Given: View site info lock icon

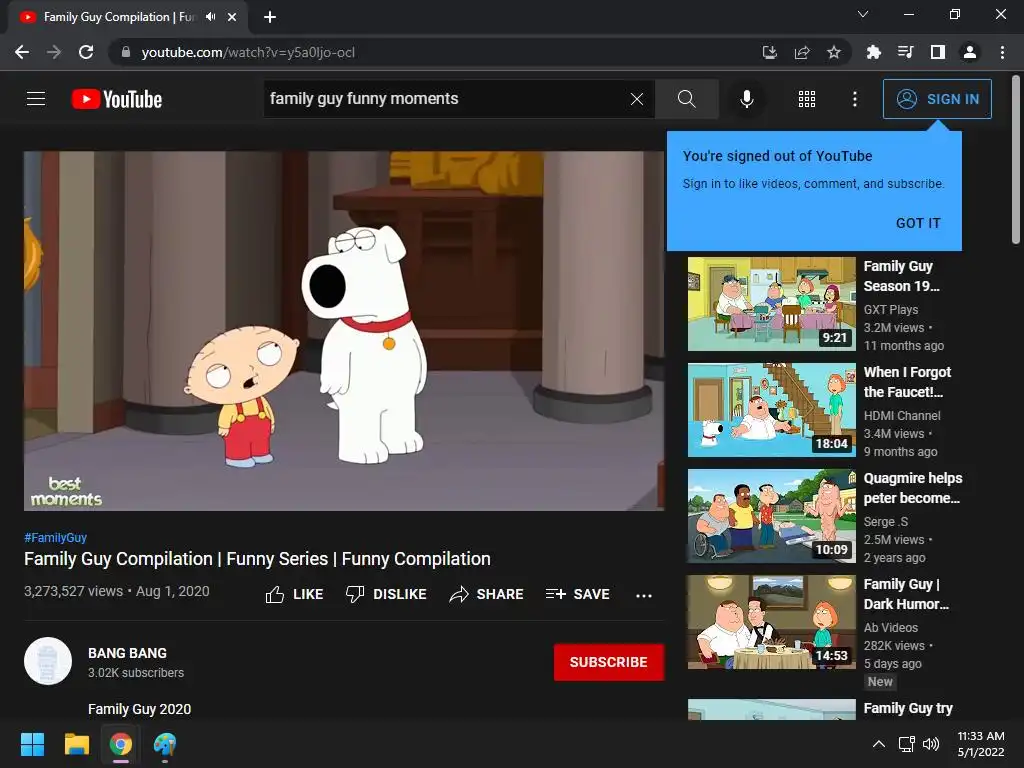Looking at the screenshot, I should tap(126, 52).
